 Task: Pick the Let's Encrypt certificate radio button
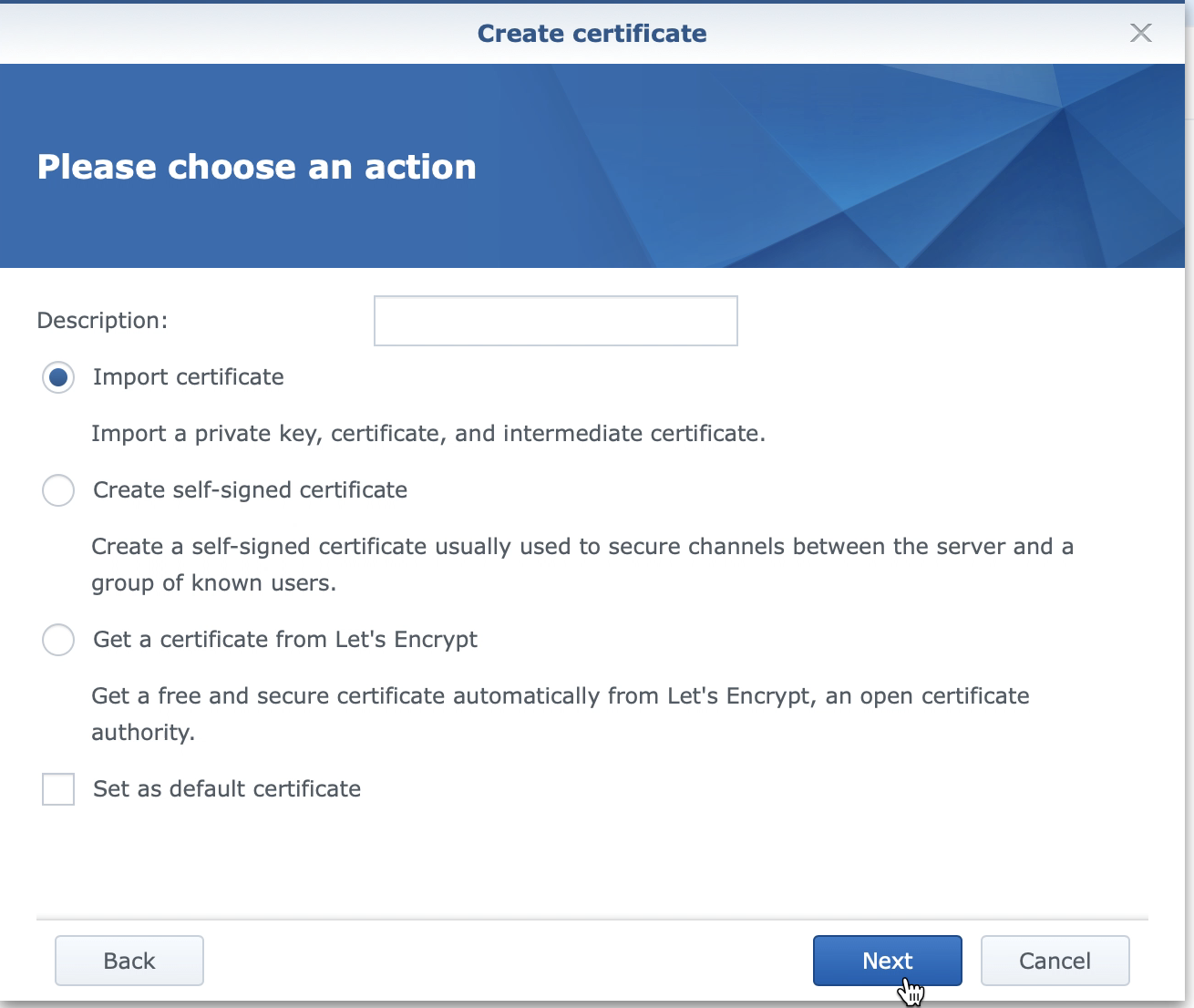pyautogui.click(x=58, y=640)
